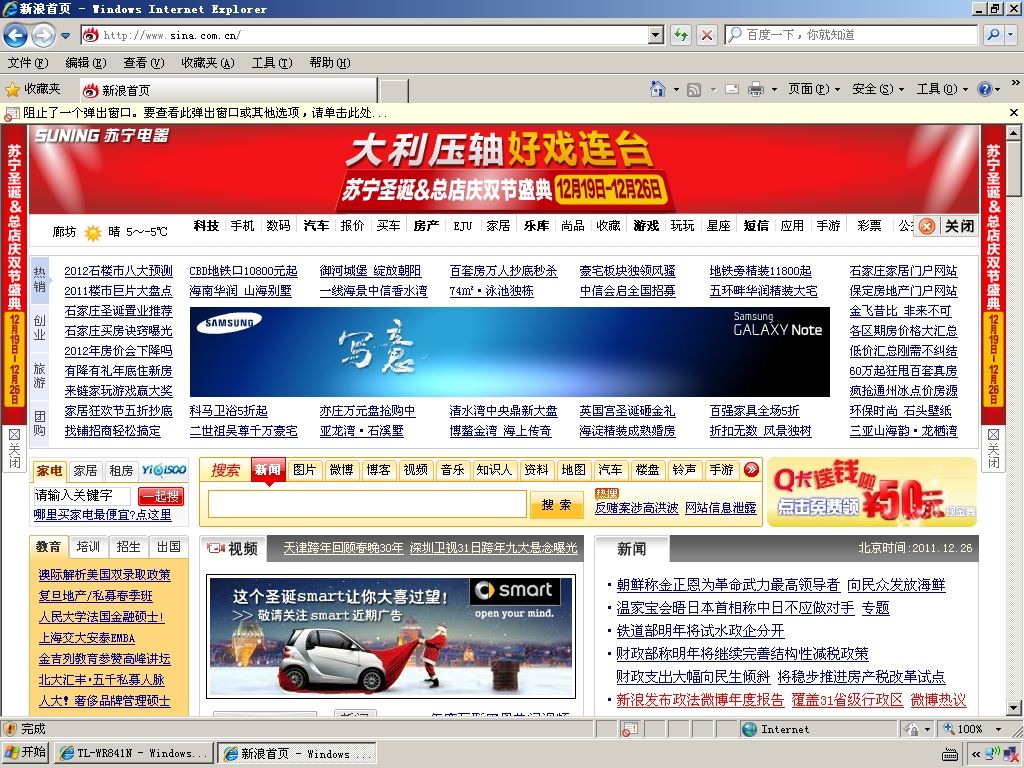
Task: Open the address bar URL history dropdown
Action: point(656,35)
